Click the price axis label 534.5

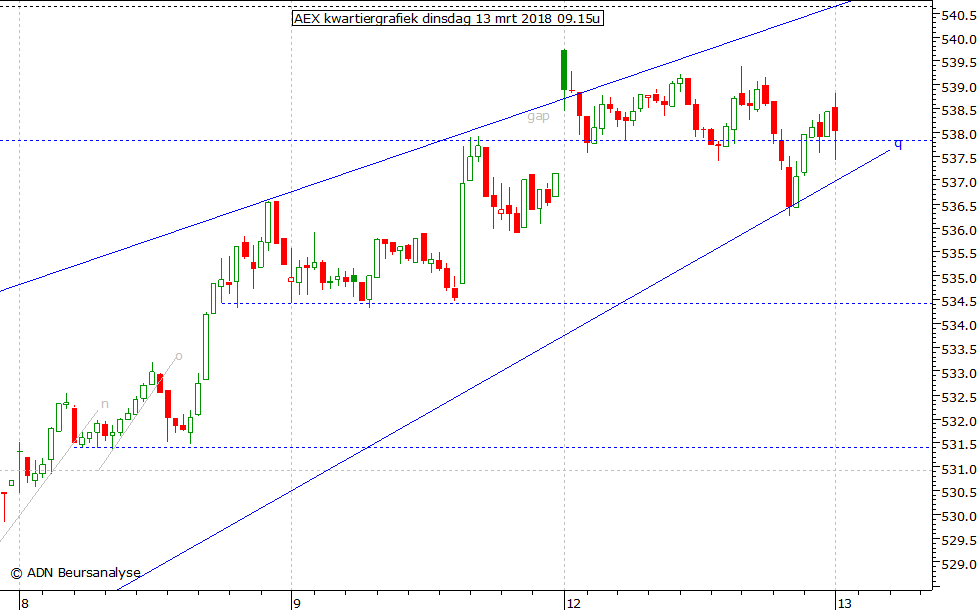click(x=958, y=302)
